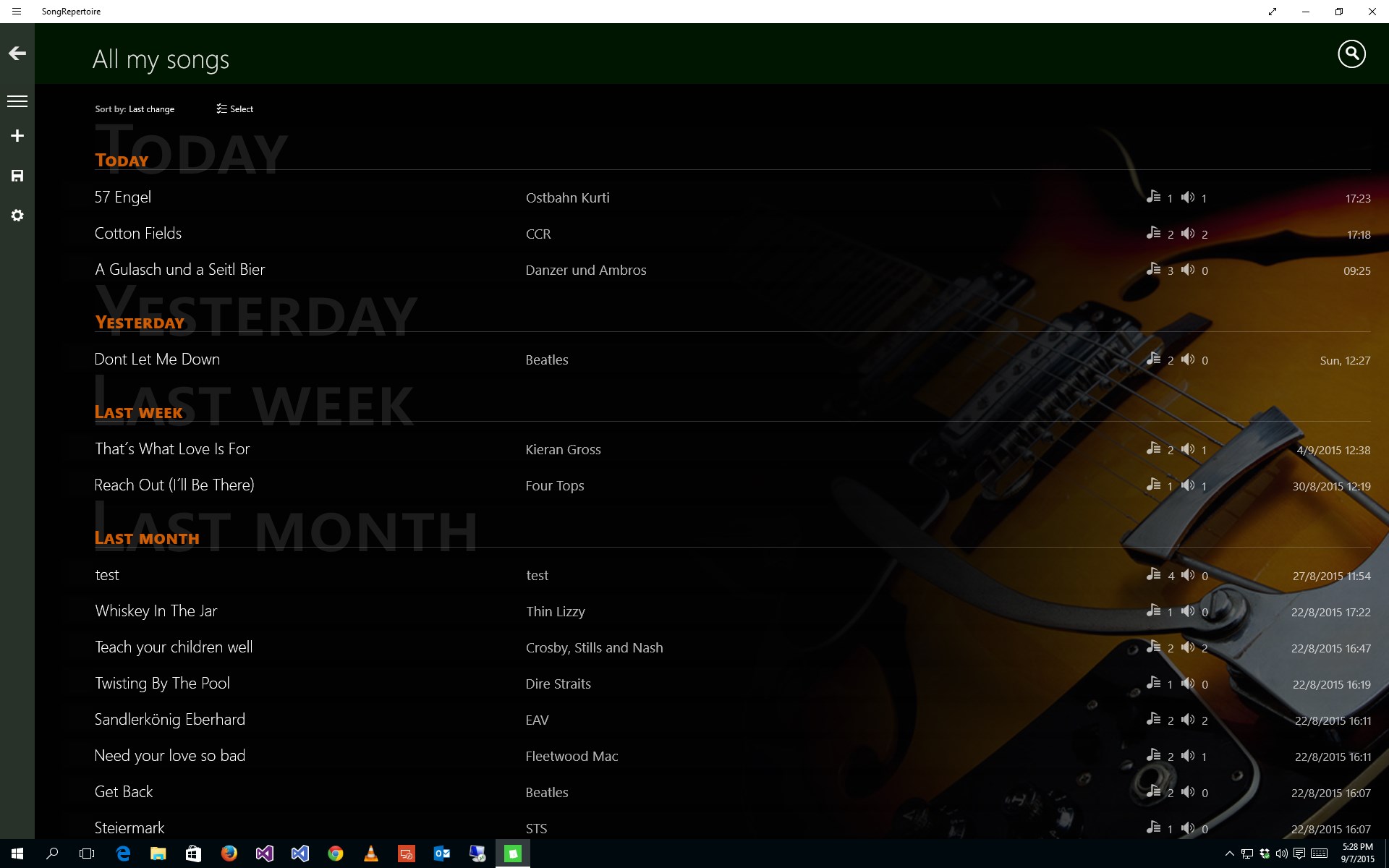
Task: Click speaker icon for Teach your children well
Action: click(1188, 647)
